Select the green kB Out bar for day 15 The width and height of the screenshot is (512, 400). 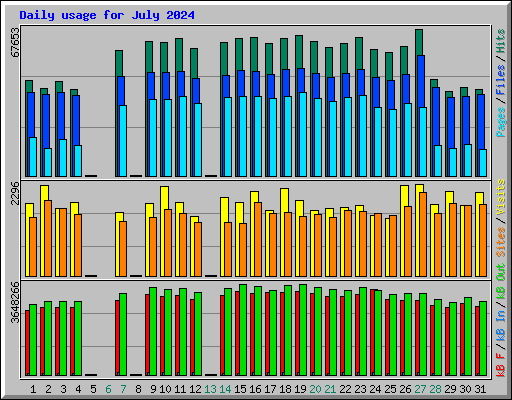point(243,330)
